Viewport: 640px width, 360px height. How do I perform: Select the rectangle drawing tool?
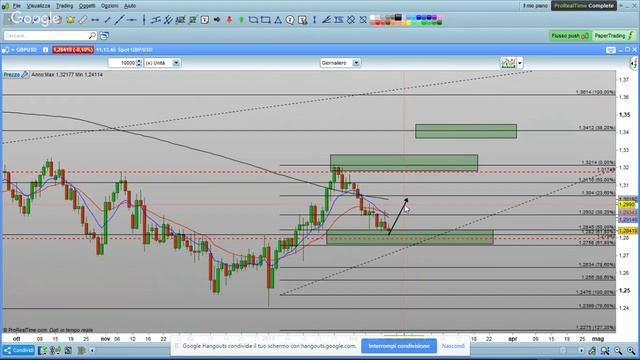tap(265, 20)
